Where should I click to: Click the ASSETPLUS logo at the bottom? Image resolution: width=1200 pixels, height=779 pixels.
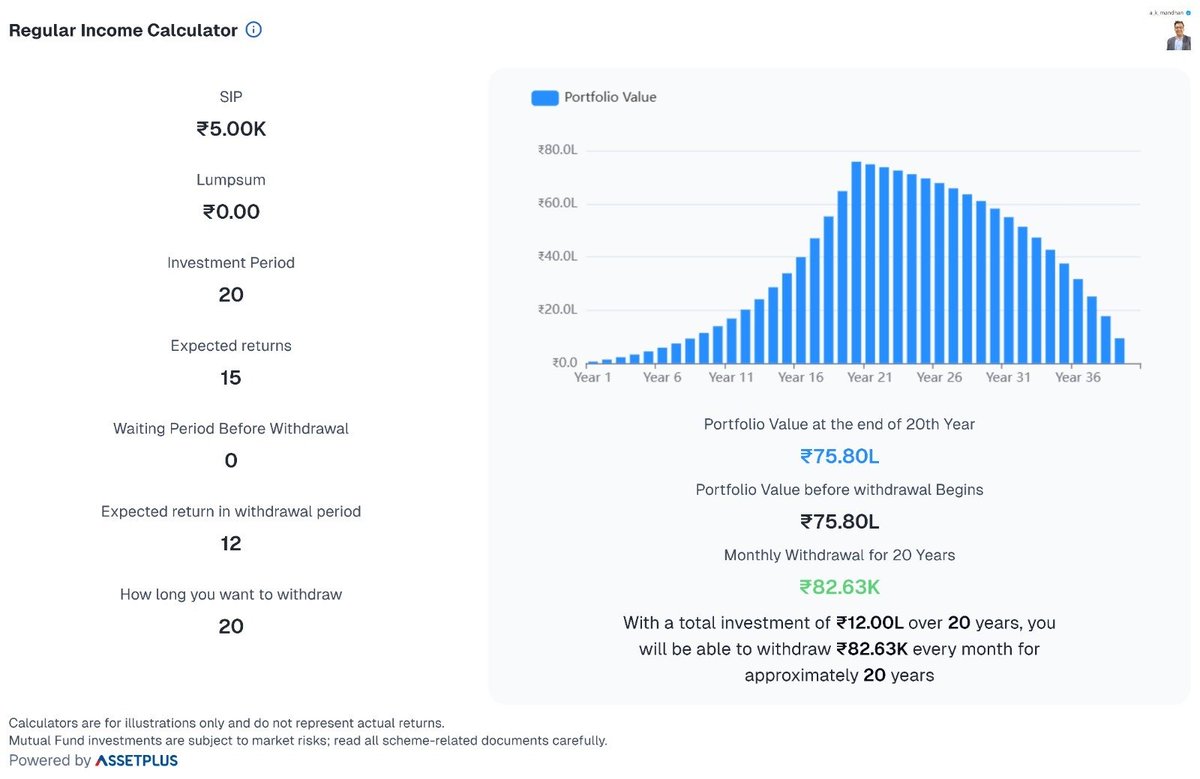137,761
